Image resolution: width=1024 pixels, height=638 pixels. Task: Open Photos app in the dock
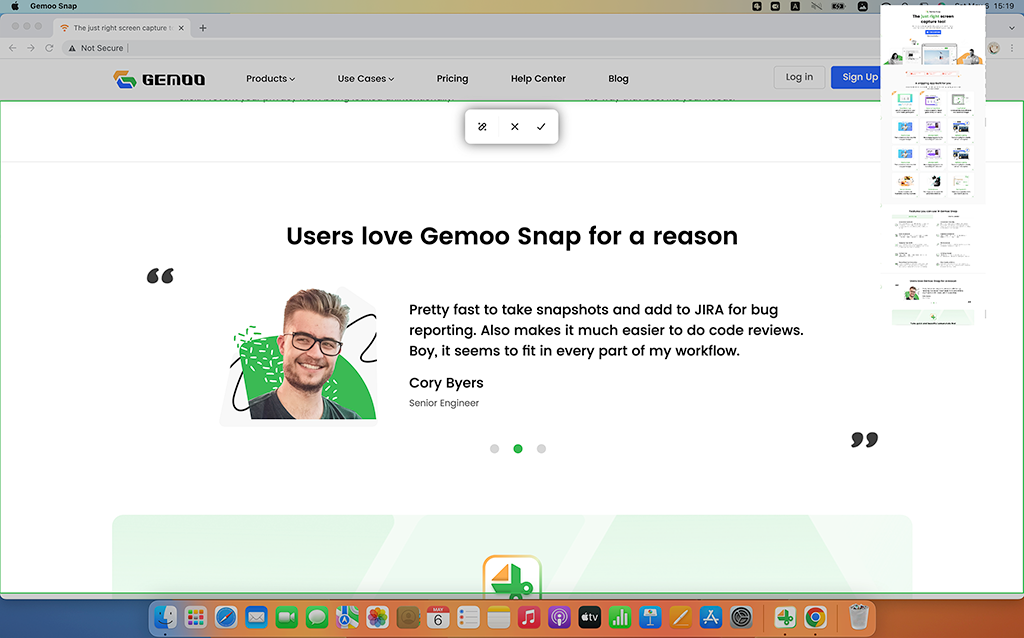(377, 617)
